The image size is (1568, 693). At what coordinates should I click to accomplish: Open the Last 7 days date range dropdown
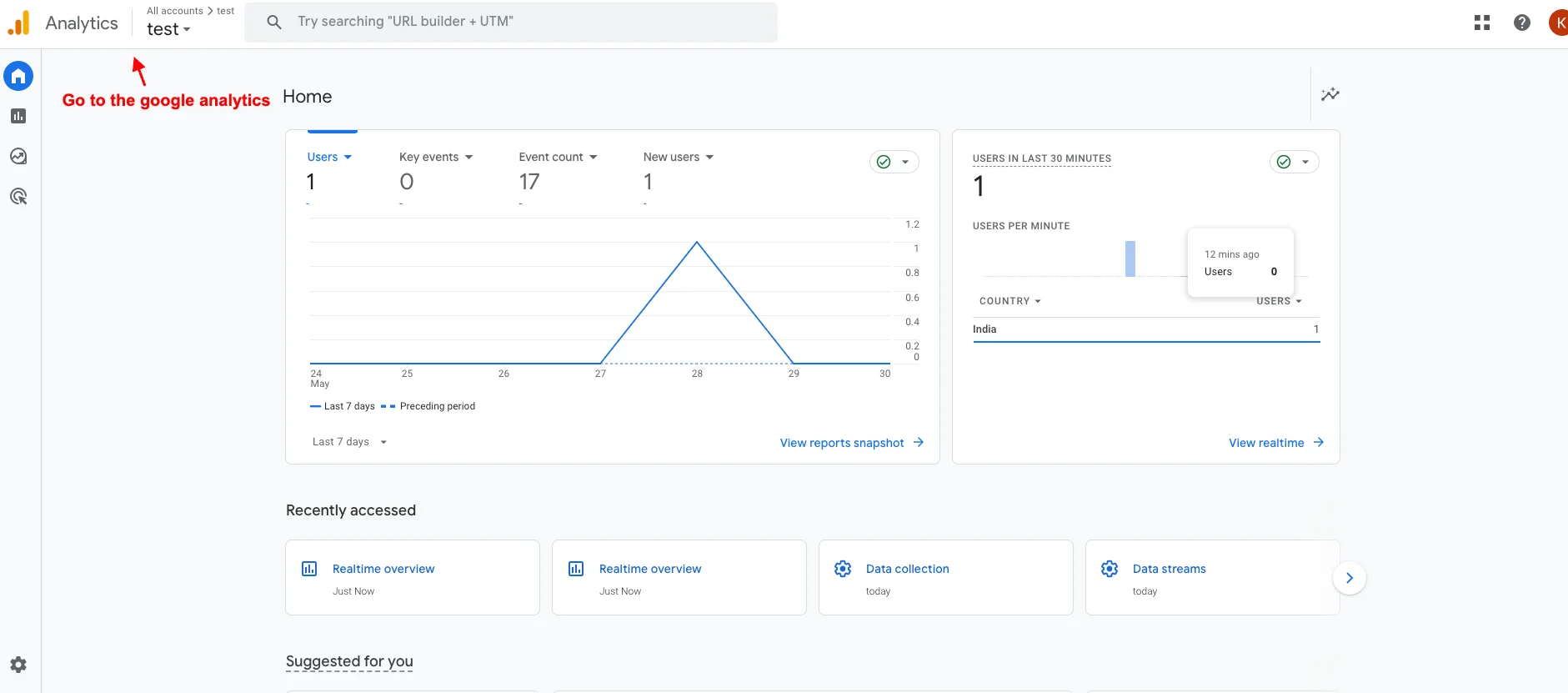click(349, 442)
